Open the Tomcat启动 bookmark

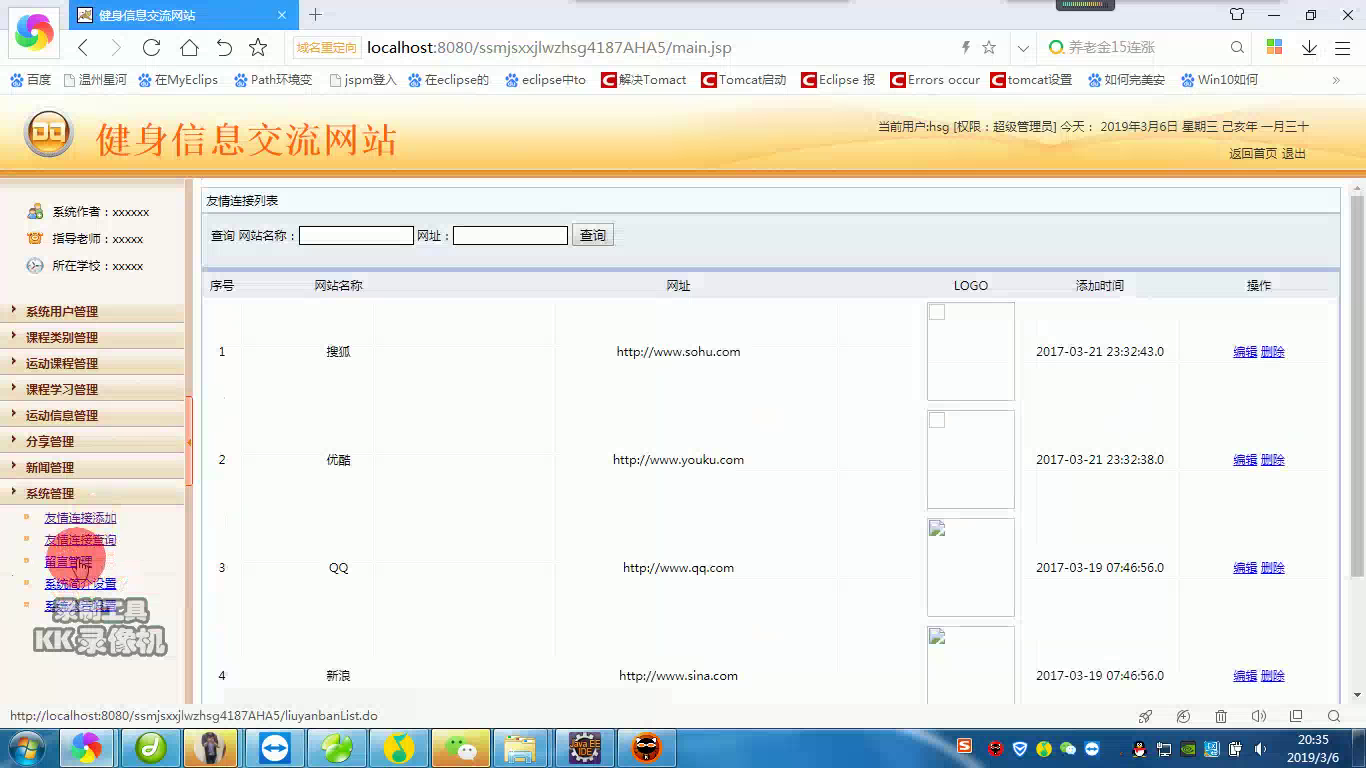coord(743,80)
